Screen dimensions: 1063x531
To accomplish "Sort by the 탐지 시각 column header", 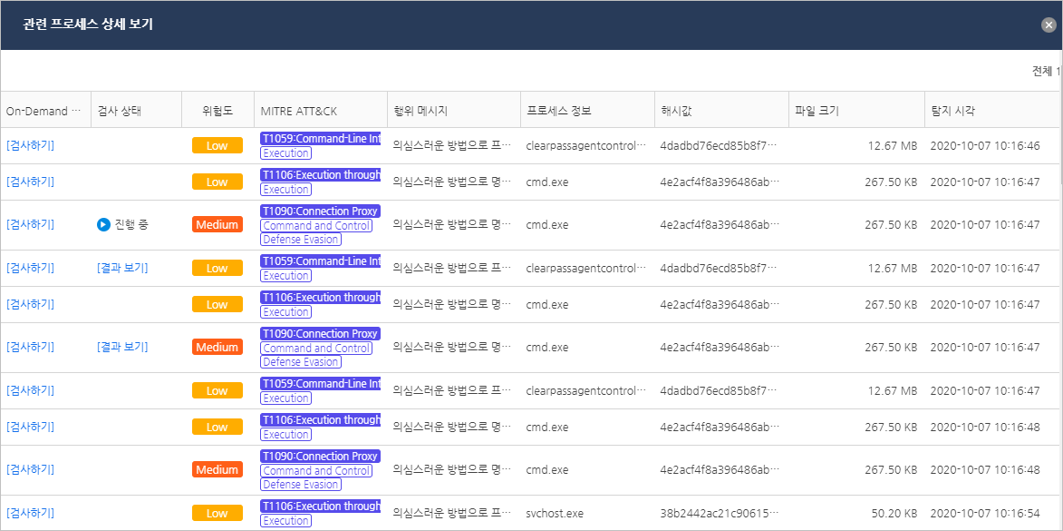I will click(x=953, y=111).
